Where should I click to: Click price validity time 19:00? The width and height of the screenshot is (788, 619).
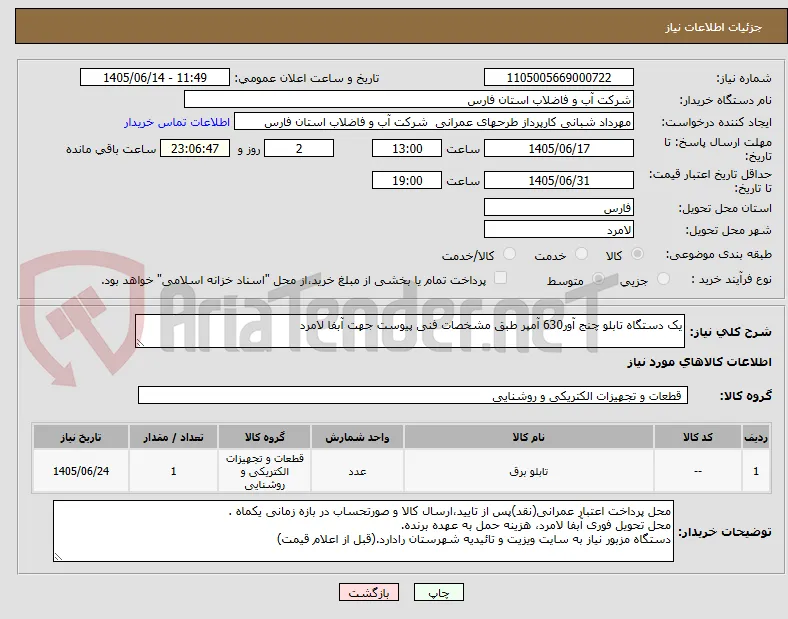coord(407,180)
